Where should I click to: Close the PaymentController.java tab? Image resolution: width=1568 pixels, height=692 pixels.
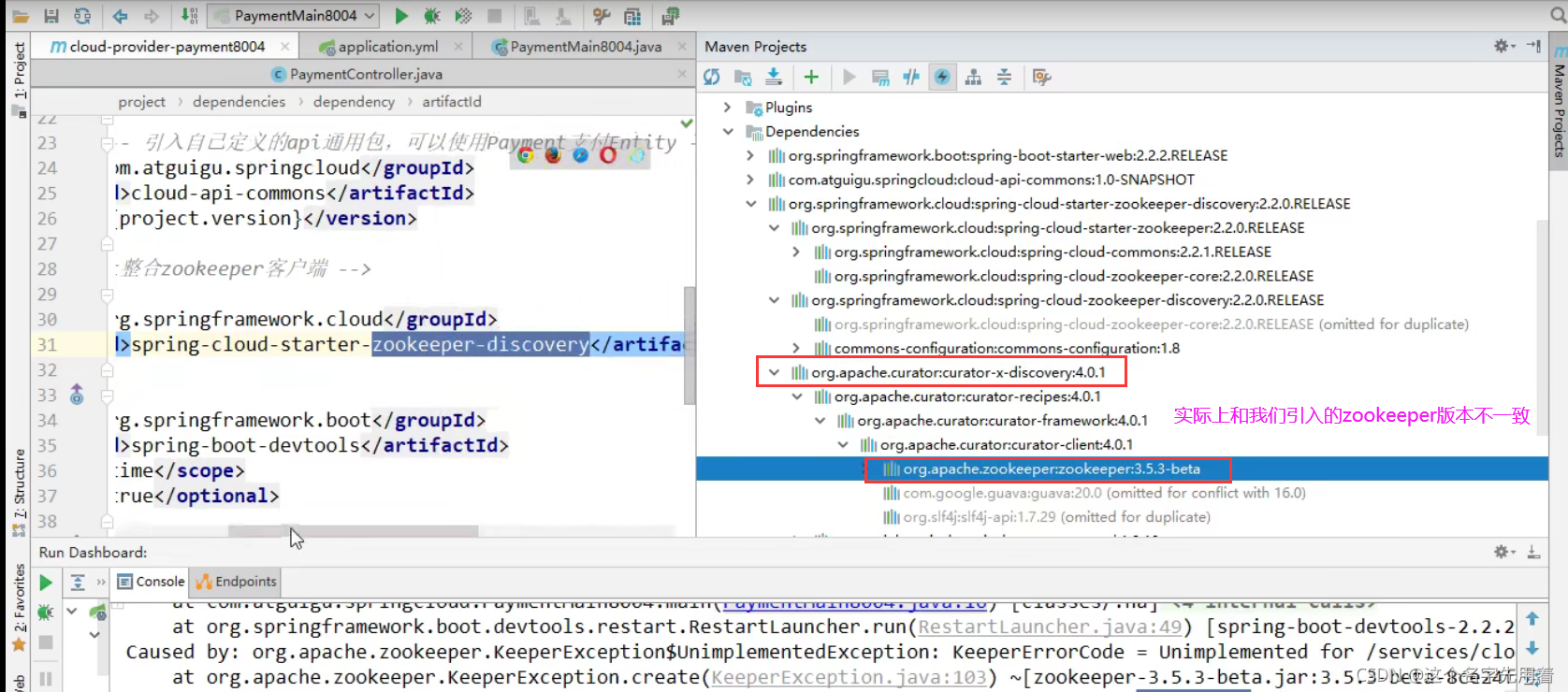point(681,74)
